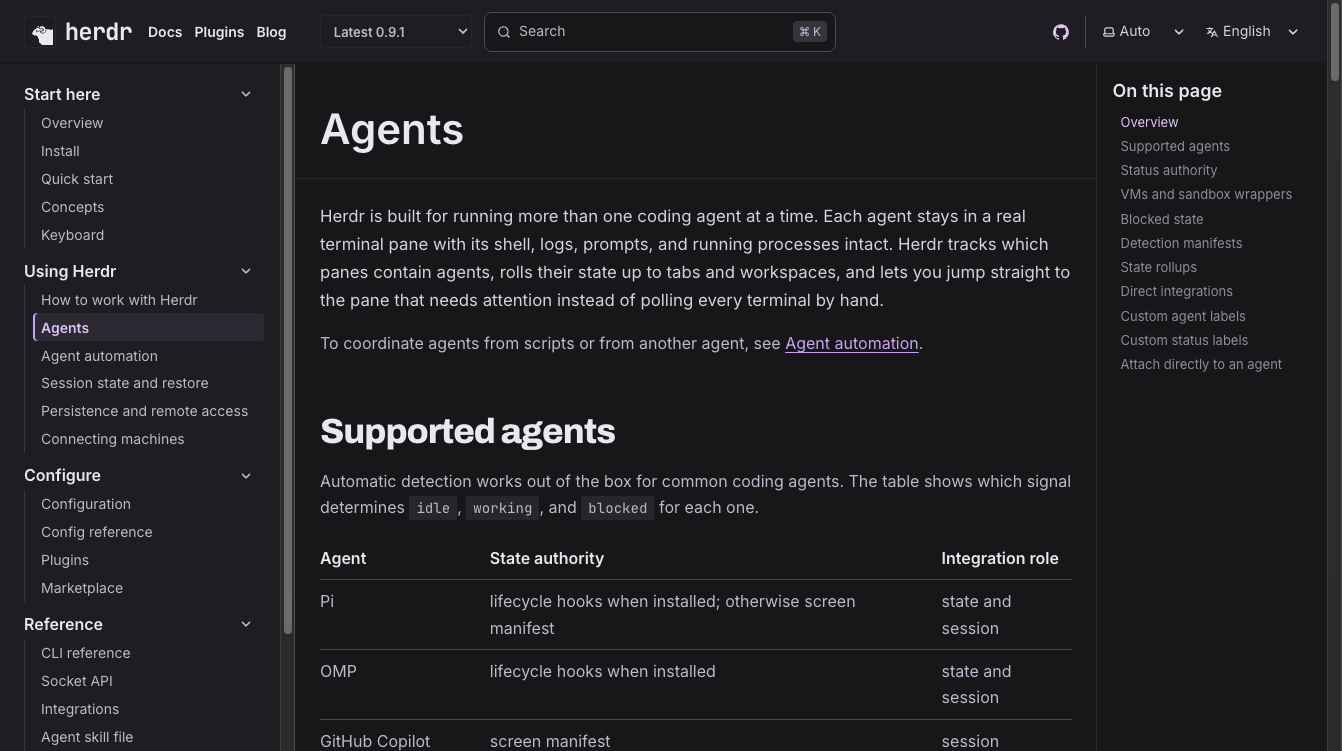Jump to Status authority section
Image resolution: width=1342 pixels, height=751 pixels.
pos(1169,170)
